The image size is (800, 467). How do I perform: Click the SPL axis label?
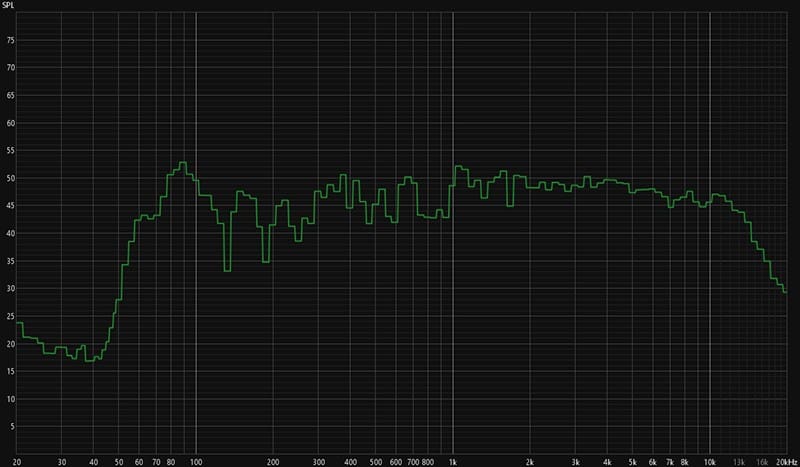tap(8, 6)
